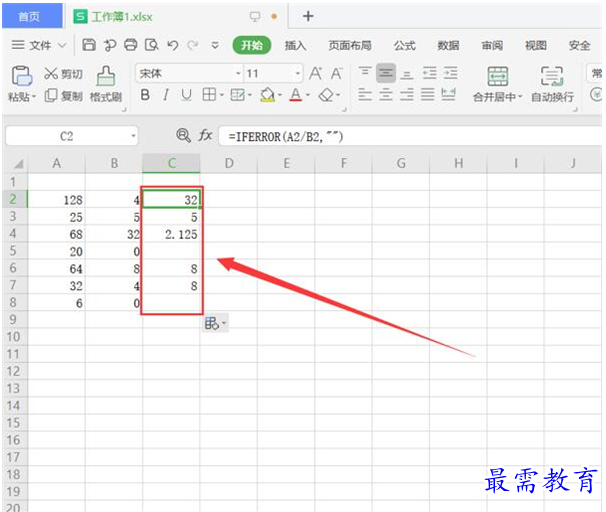Click the eraser clear-format icon
The height and width of the screenshot is (512, 606).
click(x=326, y=95)
